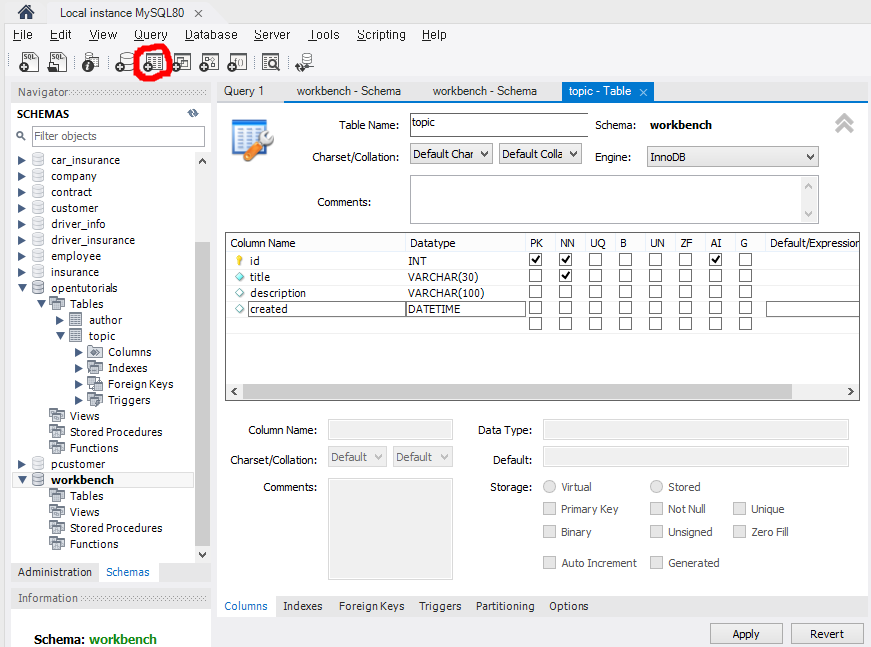Open the File menu
Viewport: 871px width, 647px height.
point(23,34)
